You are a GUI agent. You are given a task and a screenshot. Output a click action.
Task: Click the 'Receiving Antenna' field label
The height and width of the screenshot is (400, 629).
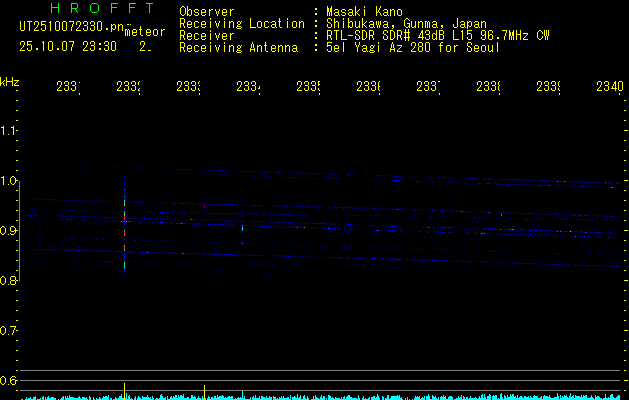(238, 47)
